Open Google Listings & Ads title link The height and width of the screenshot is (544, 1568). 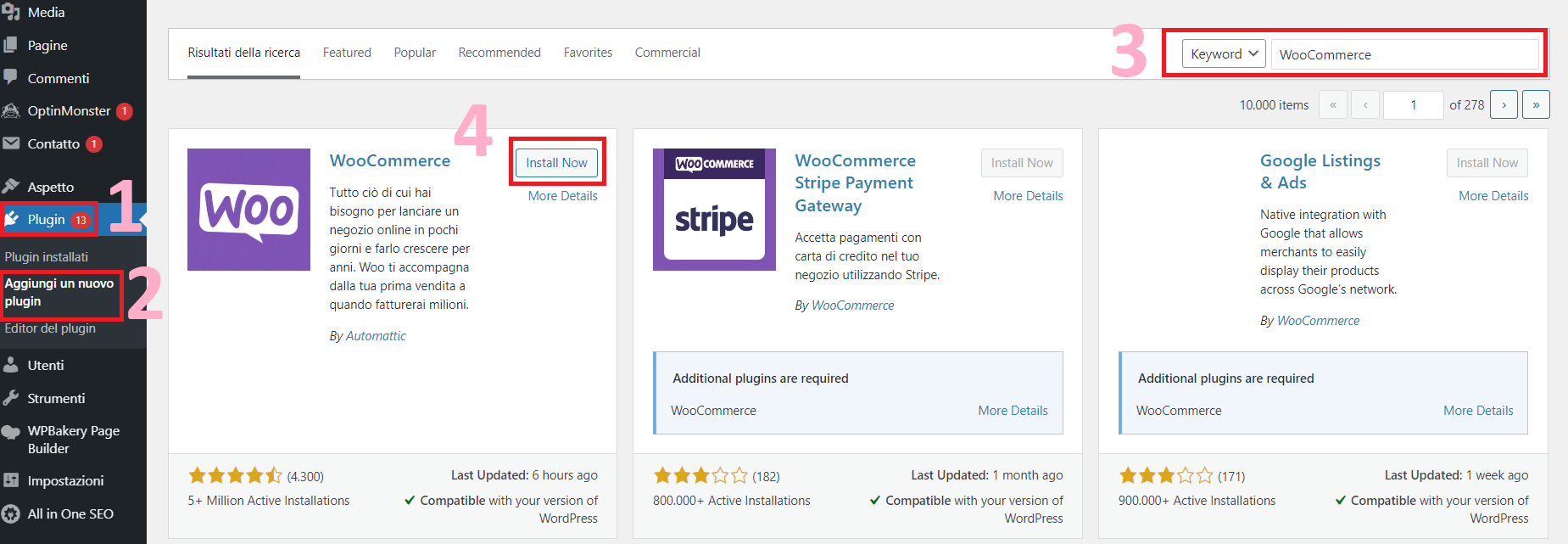(1320, 171)
